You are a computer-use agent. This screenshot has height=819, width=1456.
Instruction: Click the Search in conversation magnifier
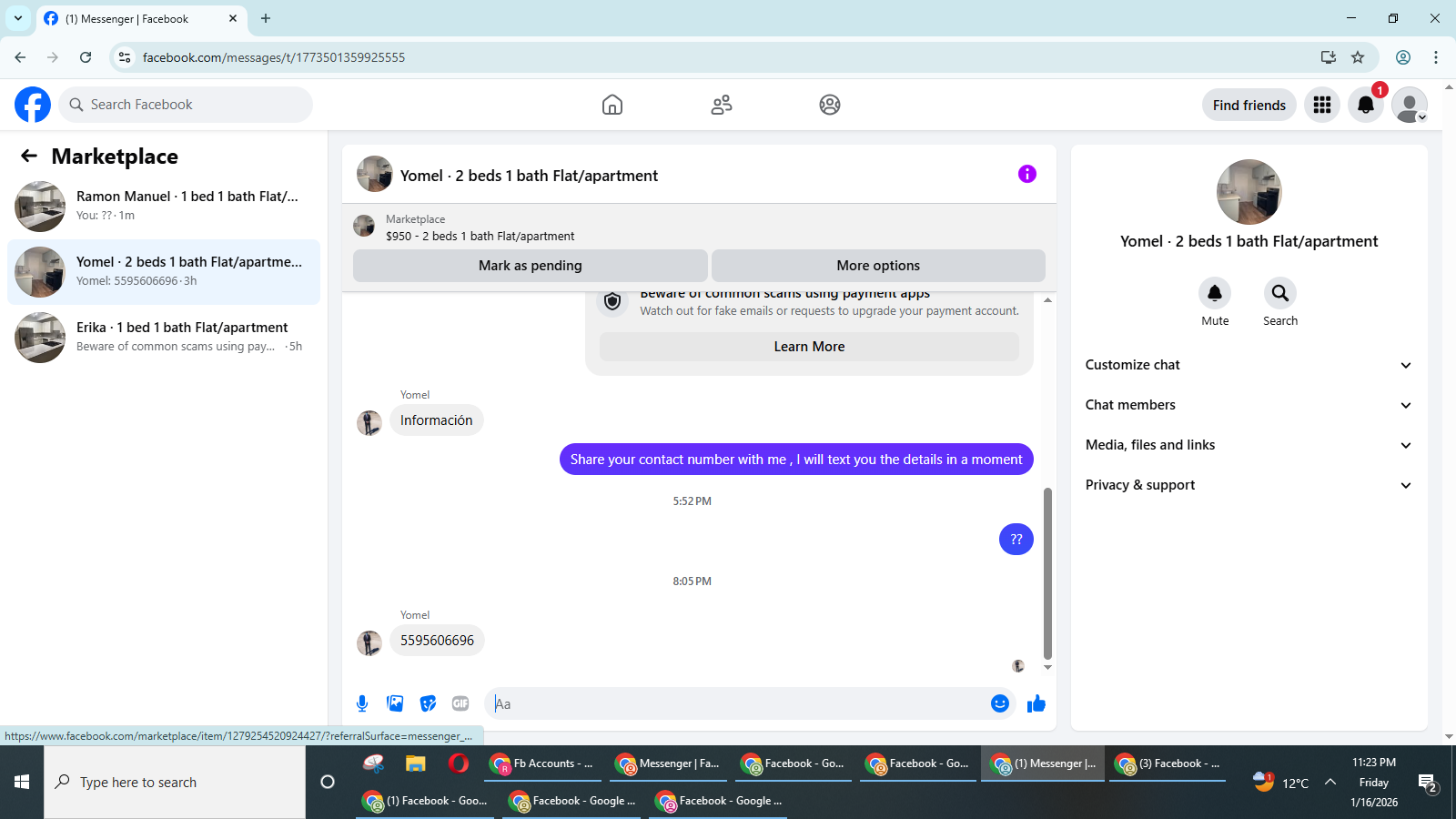click(x=1280, y=293)
